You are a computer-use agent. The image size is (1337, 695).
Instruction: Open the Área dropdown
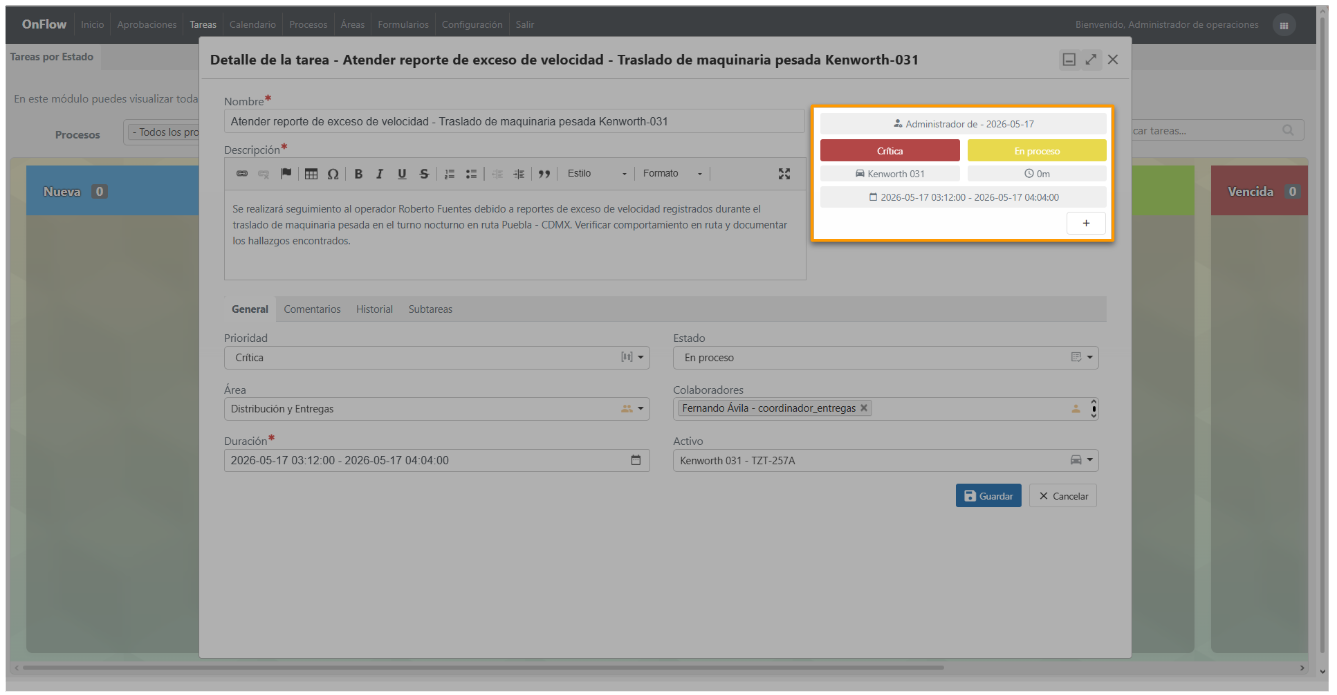click(x=437, y=409)
